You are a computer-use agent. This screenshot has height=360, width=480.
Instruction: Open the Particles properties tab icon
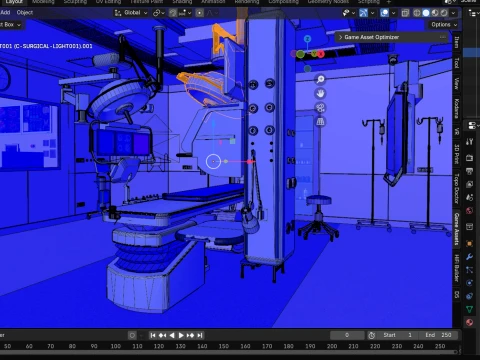pos(469,270)
